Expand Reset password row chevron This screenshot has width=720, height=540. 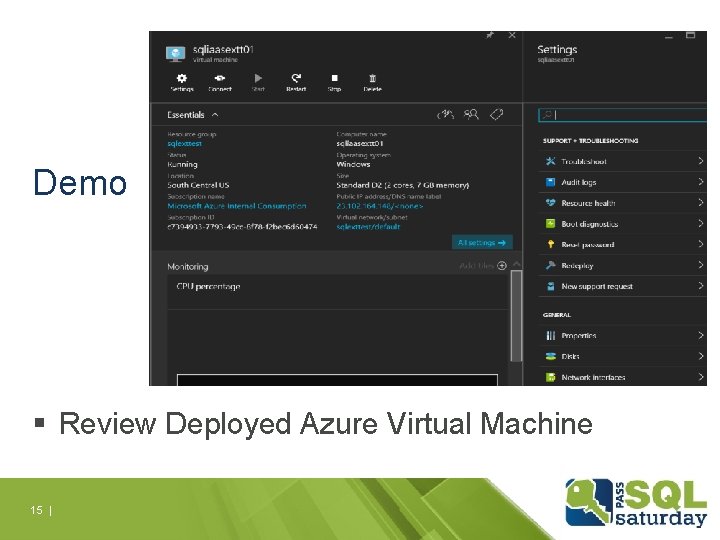[700, 244]
